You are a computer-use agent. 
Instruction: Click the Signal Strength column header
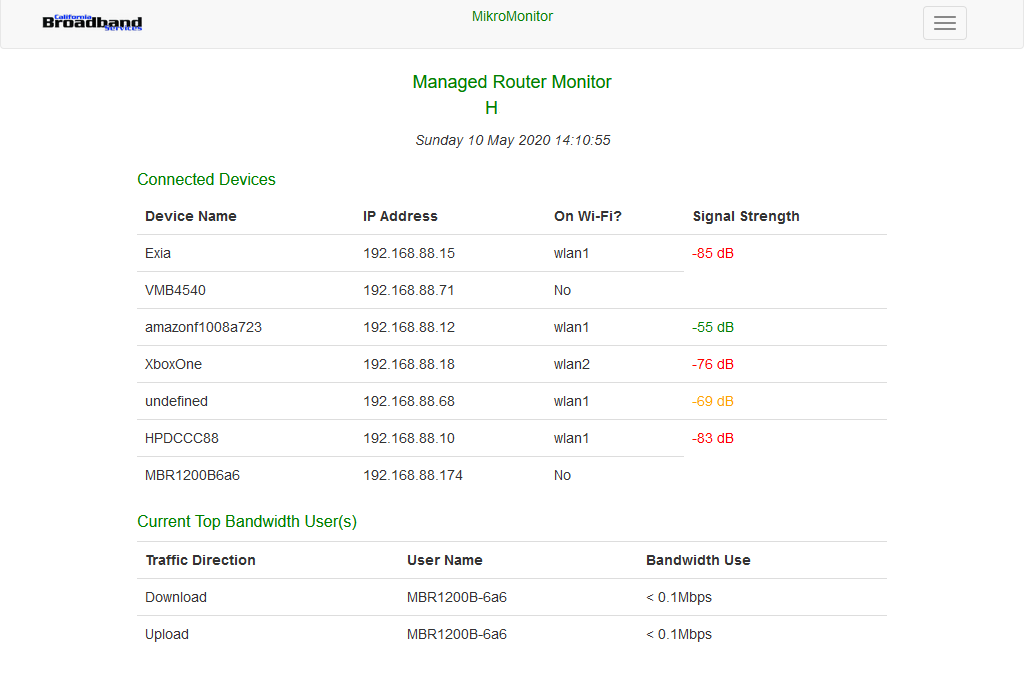[745, 216]
